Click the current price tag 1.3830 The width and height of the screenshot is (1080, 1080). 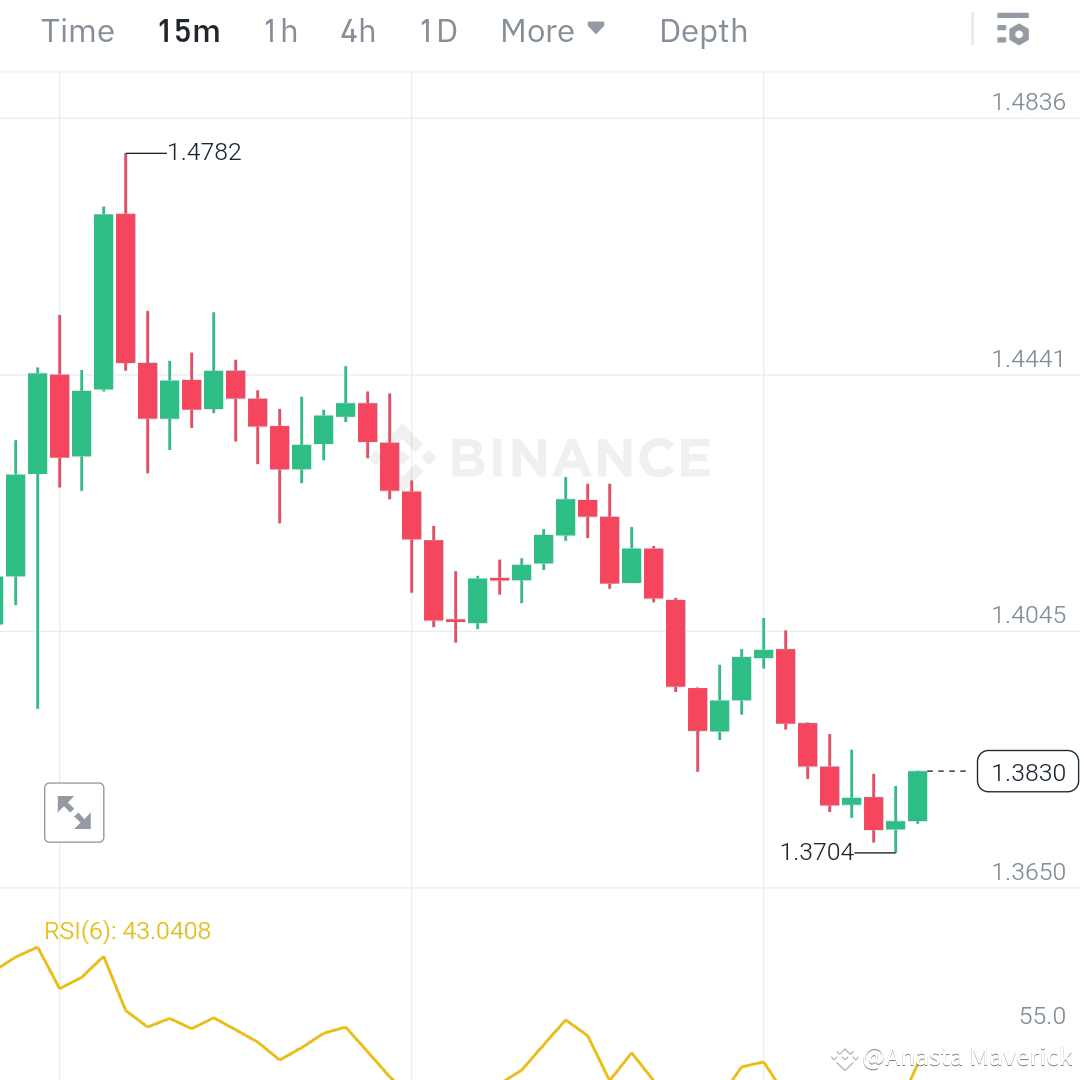pyautogui.click(x=1028, y=771)
